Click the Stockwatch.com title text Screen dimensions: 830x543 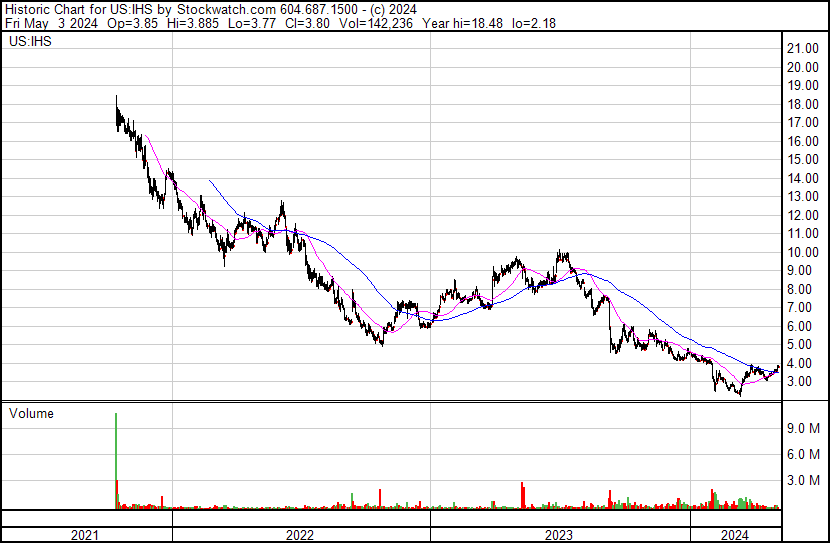coord(226,10)
